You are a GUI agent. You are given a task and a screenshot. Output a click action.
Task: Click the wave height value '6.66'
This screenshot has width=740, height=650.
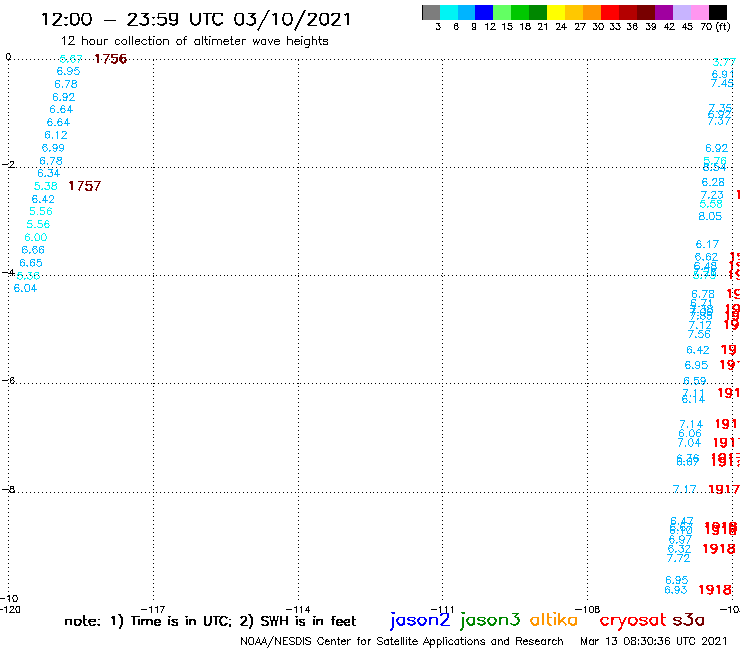33,250
